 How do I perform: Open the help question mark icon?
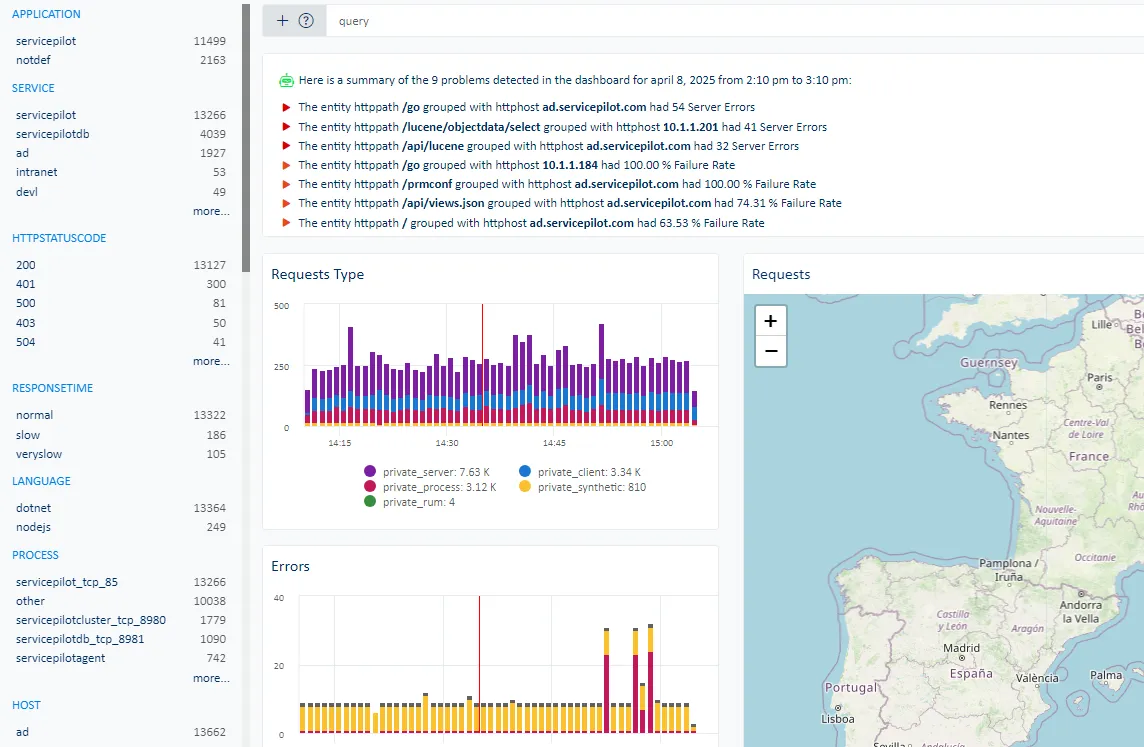[x=306, y=20]
